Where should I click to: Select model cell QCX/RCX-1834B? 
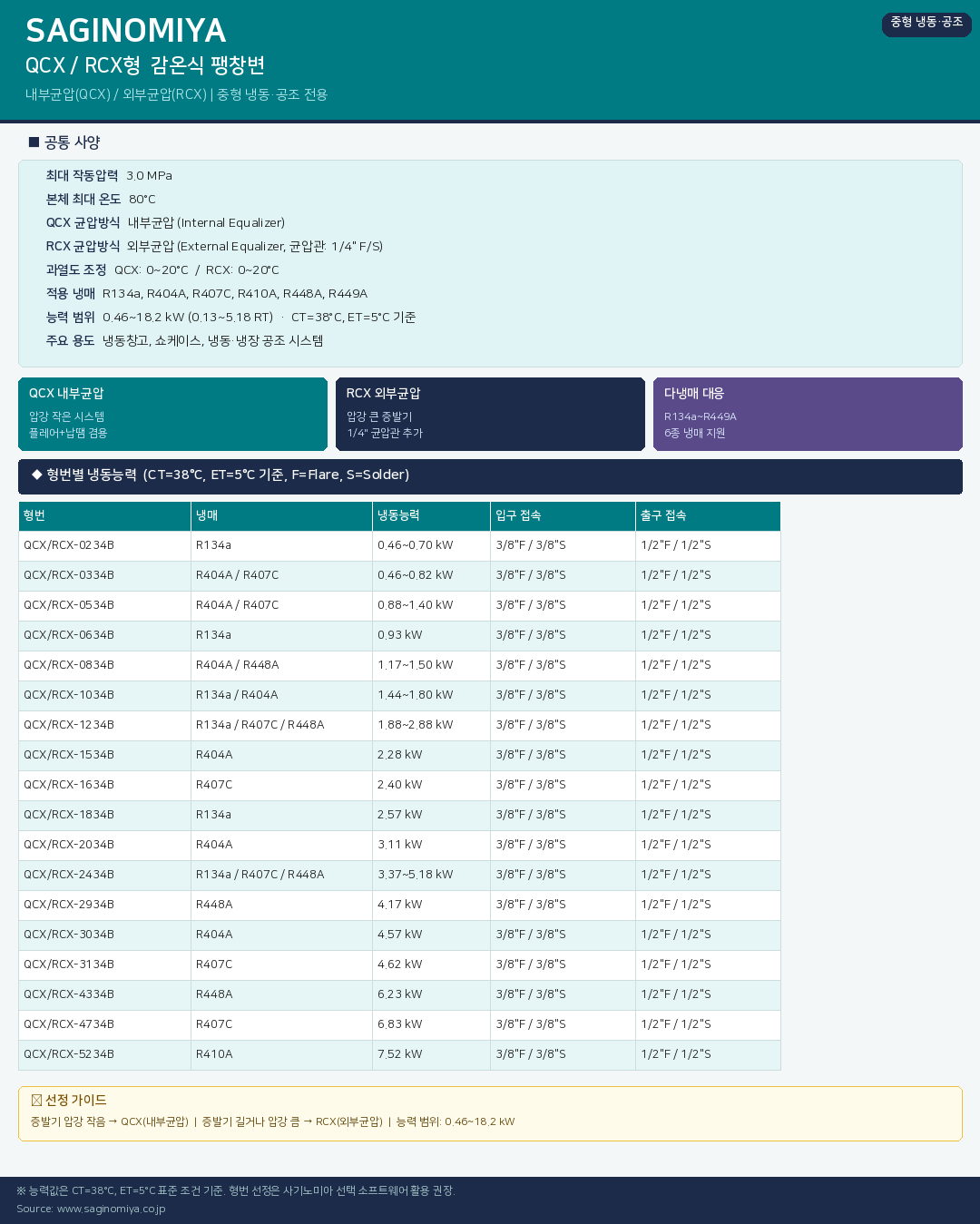coord(104,815)
